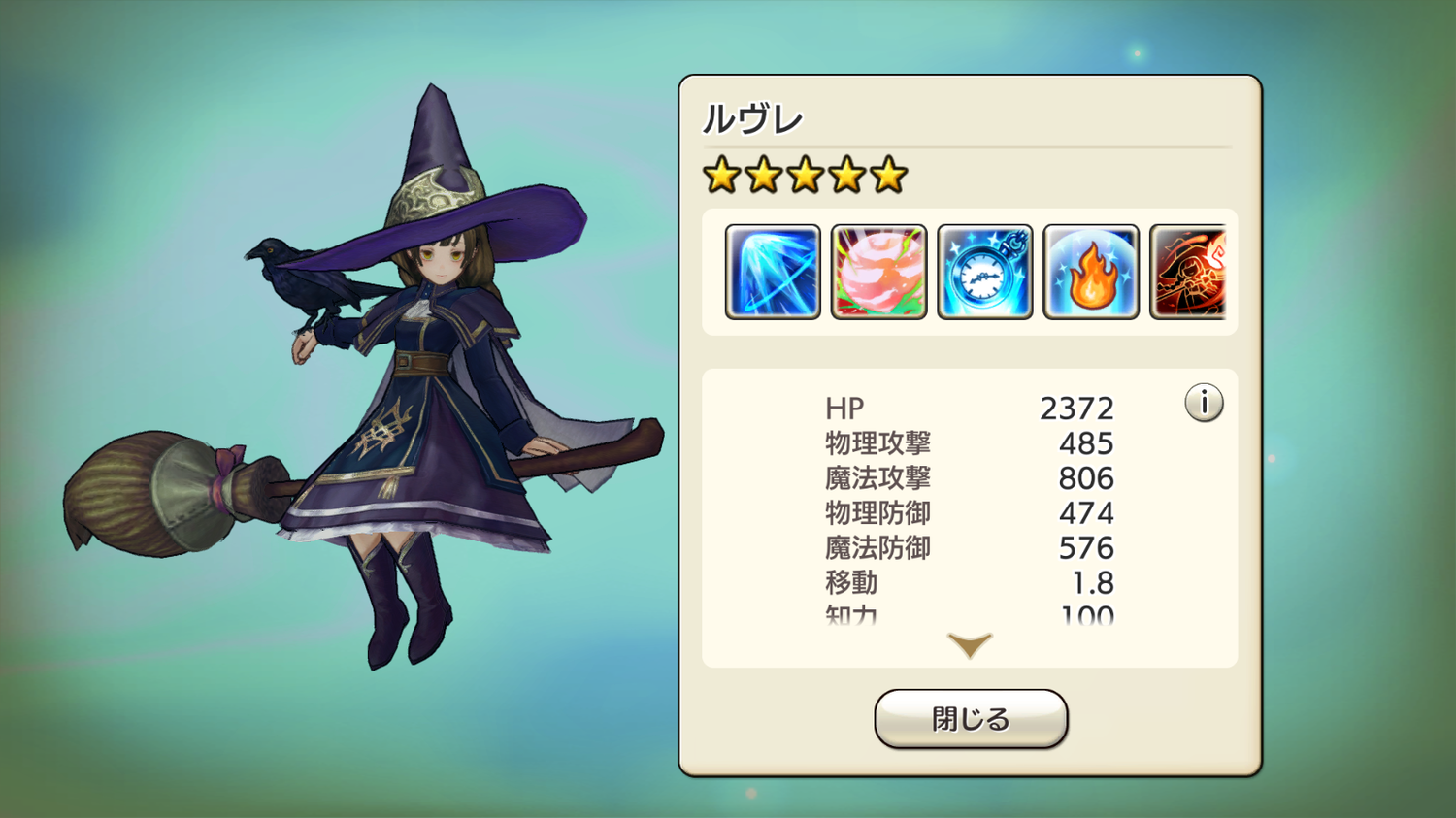Expand stats list with down arrow
The image size is (1456, 818).
tap(970, 645)
